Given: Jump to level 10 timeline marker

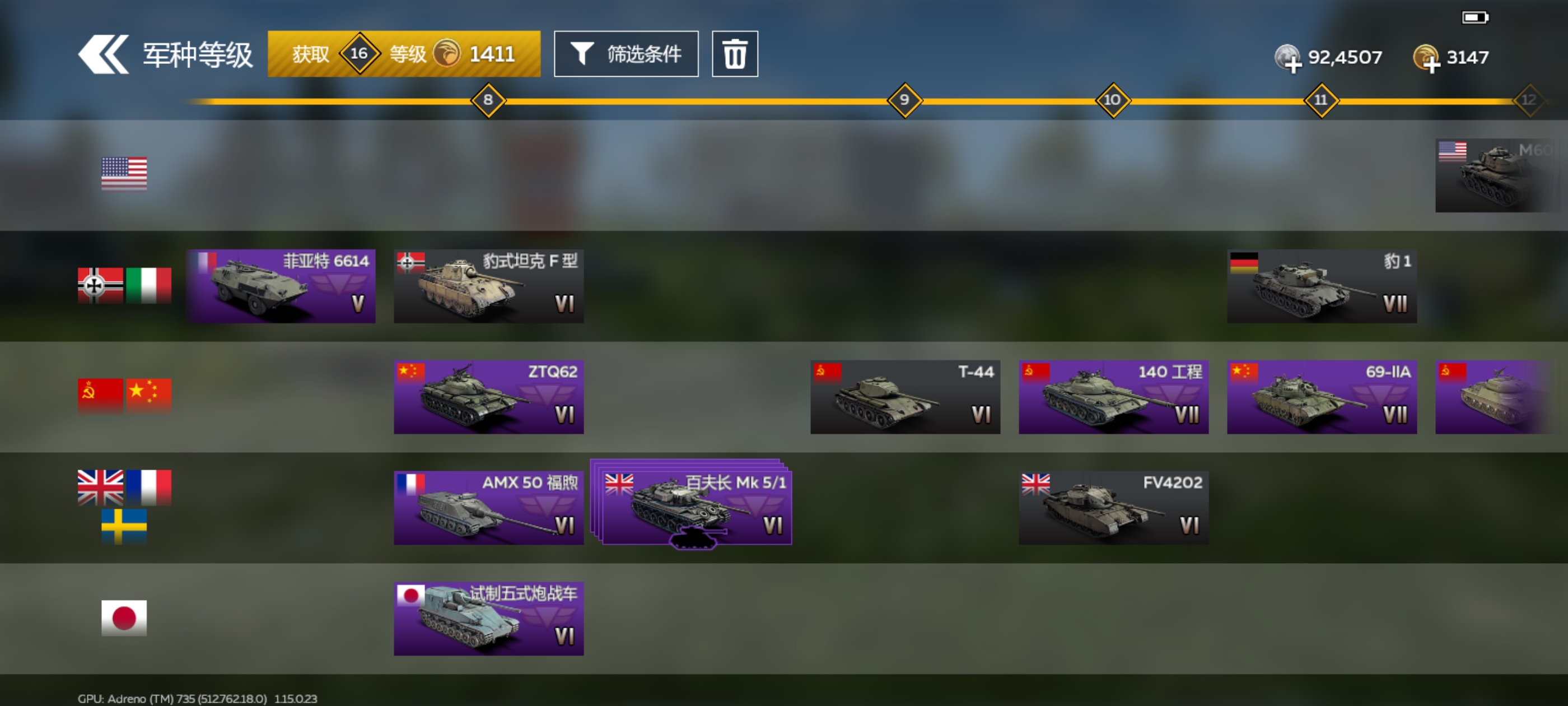Looking at the screenshot, I should pyautogui.click(x=1113, y=100).
